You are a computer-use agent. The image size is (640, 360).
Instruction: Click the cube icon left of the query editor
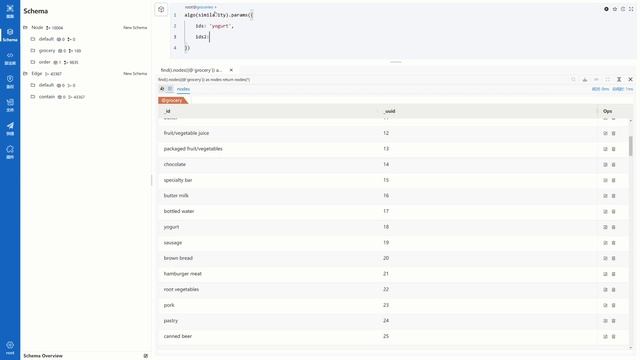pos(161,9)
